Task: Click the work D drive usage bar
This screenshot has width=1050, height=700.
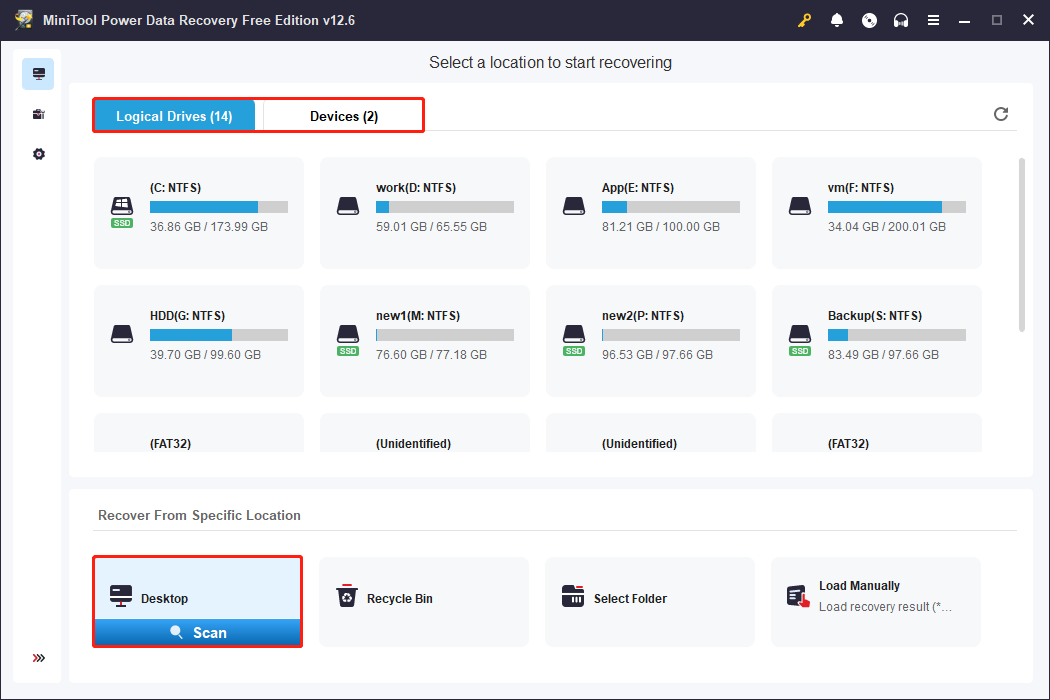Action: tap(443, 207)
